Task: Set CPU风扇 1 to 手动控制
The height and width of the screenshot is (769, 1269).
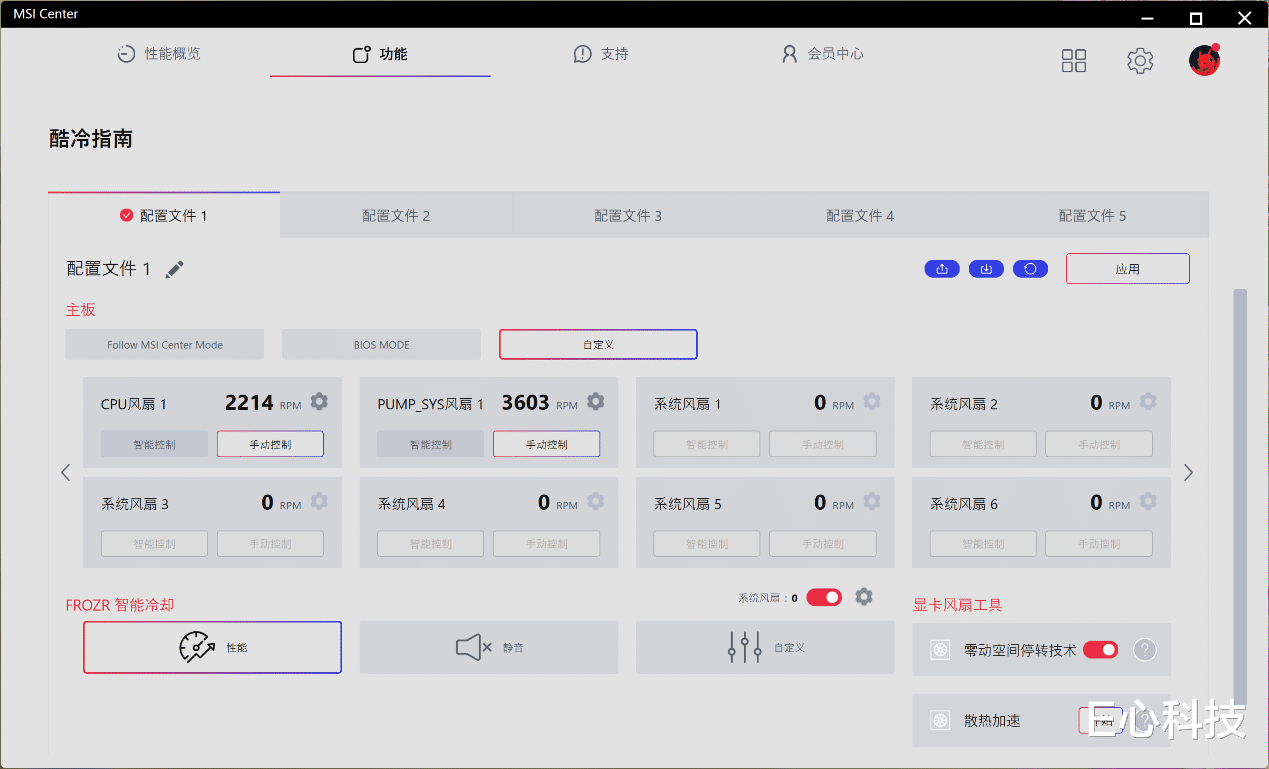Action: point(270,444)
